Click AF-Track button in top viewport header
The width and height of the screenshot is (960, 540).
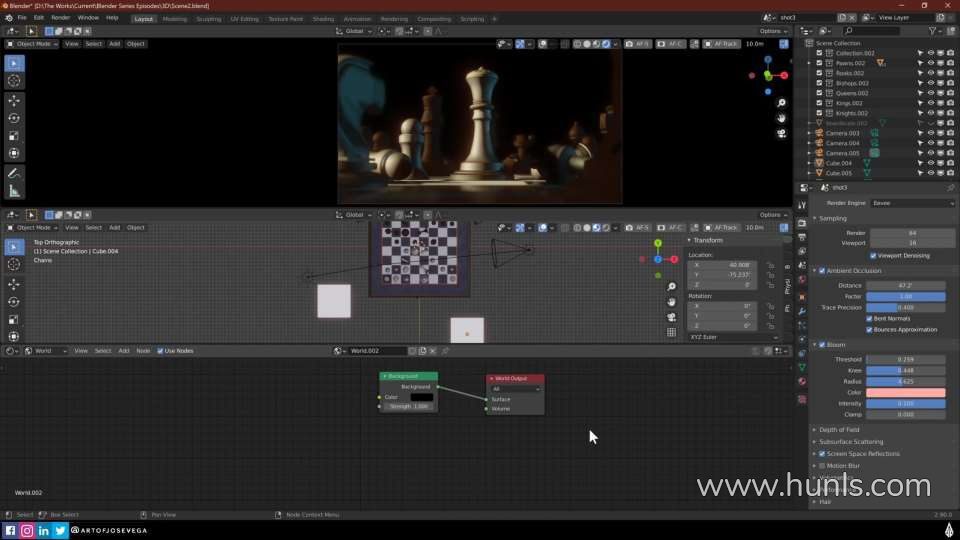pyautogui.click(x=721, y=44)
